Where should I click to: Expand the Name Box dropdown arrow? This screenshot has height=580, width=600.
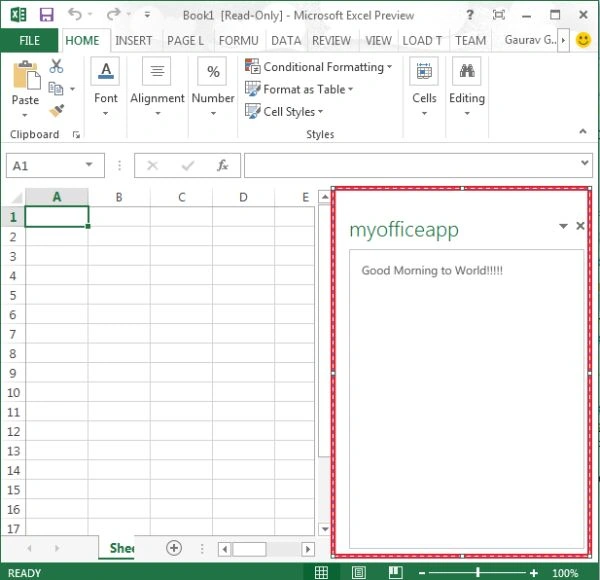click(x=89, y=165)
